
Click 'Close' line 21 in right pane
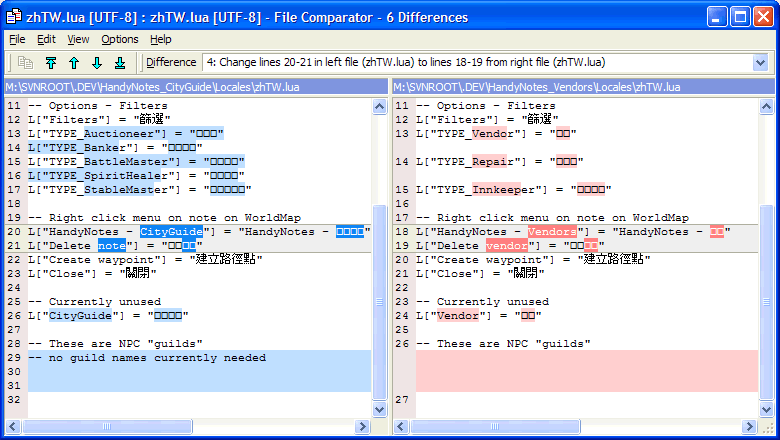(480, 273)
